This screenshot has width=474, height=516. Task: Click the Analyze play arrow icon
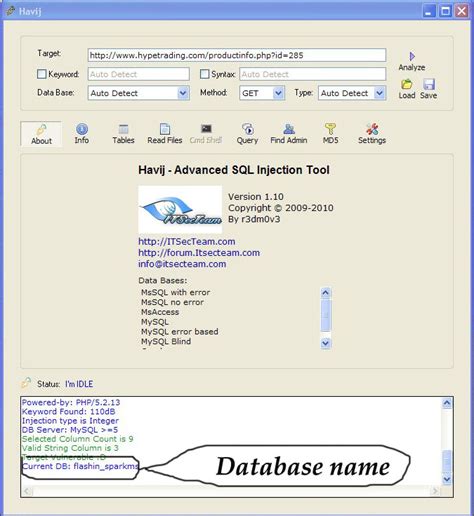click(412, 56)
